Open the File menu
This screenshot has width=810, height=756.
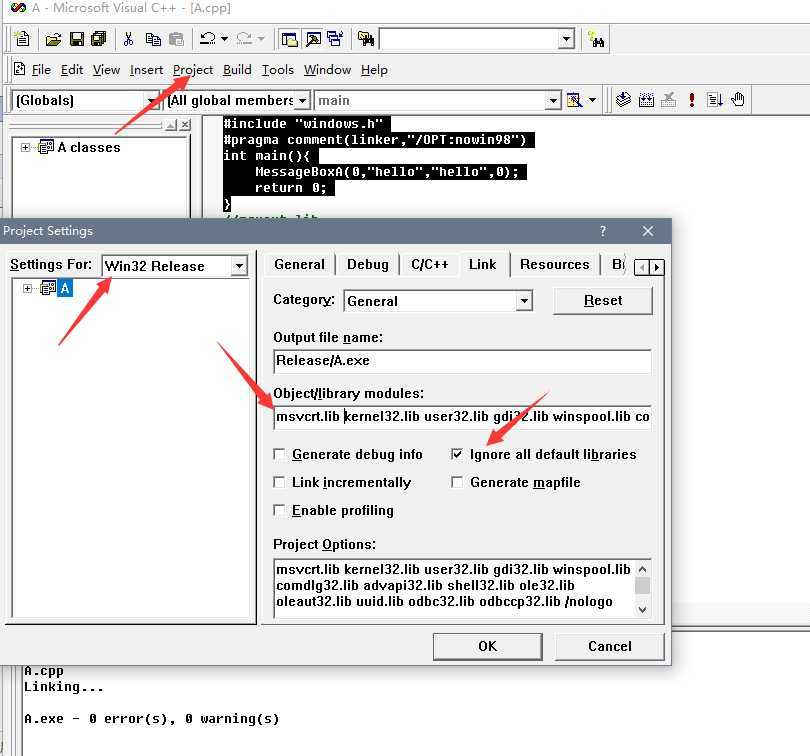[x=41, y=70]
